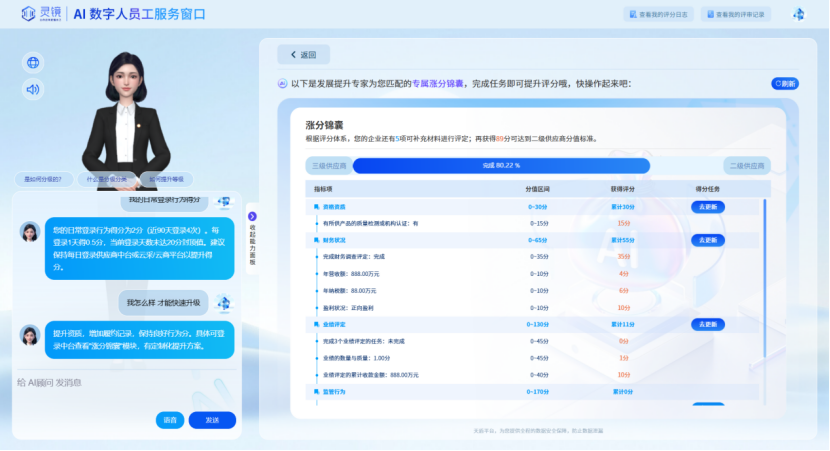Click the digital assistant avatar figure
The width and height of the screenshot is (830, 451).
click(x=126, y=119)
